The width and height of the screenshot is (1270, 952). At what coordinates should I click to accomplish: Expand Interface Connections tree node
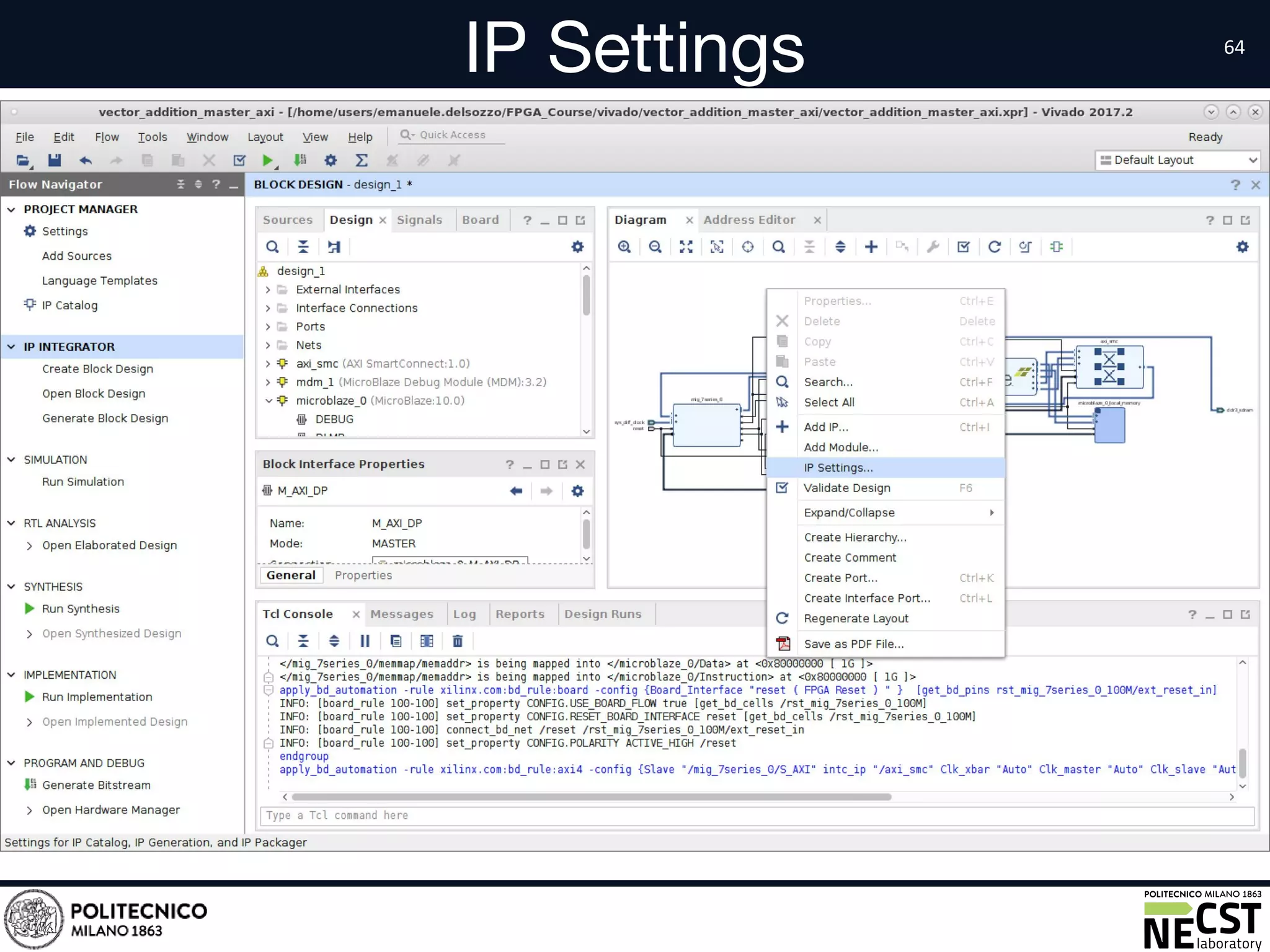(x=268, y=309)
